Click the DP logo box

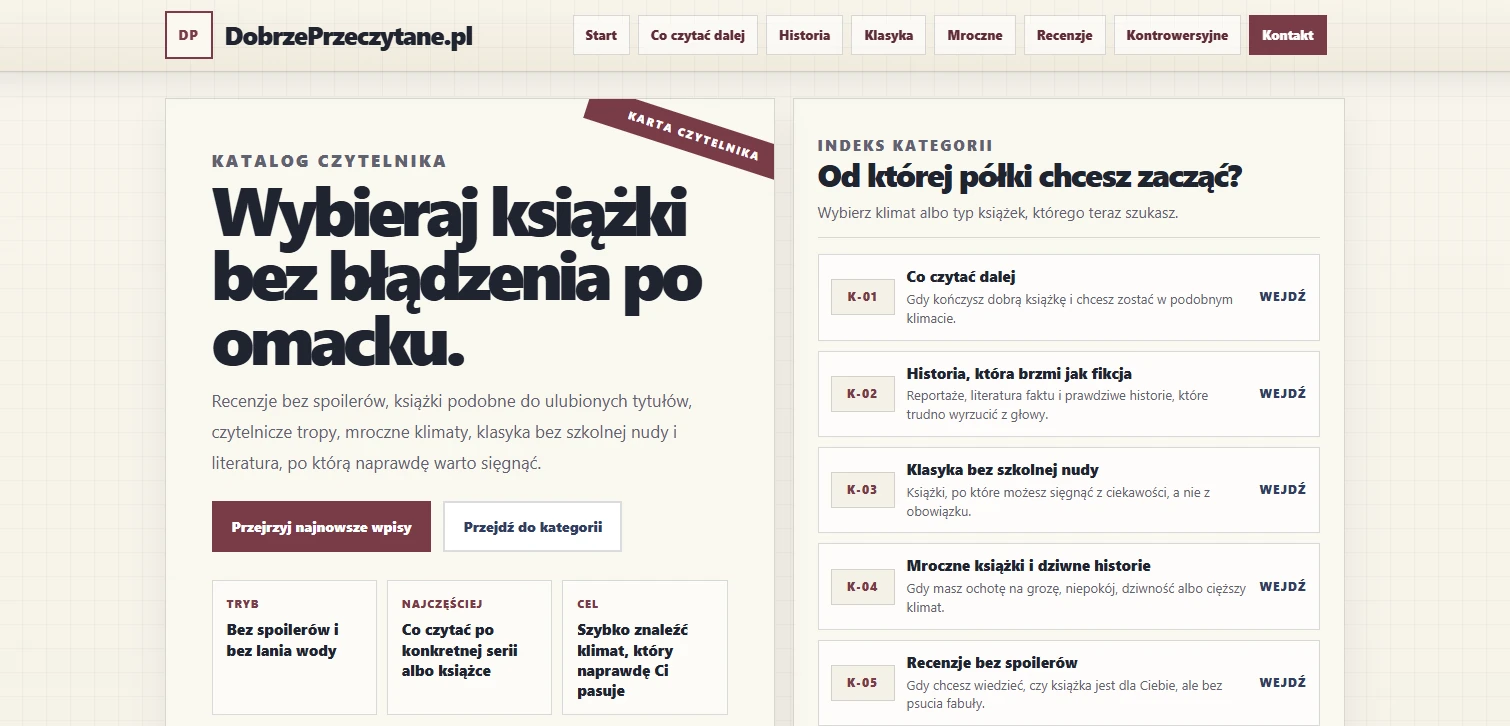tap(189, 35)
